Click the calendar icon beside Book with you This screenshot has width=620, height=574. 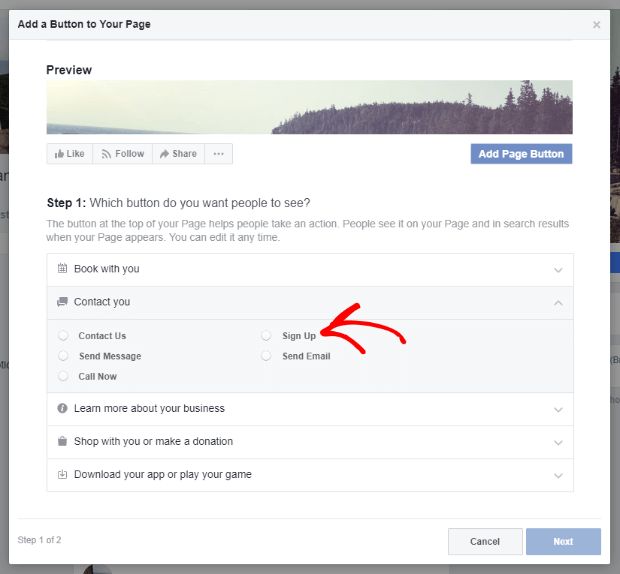(x=62, y=268)
